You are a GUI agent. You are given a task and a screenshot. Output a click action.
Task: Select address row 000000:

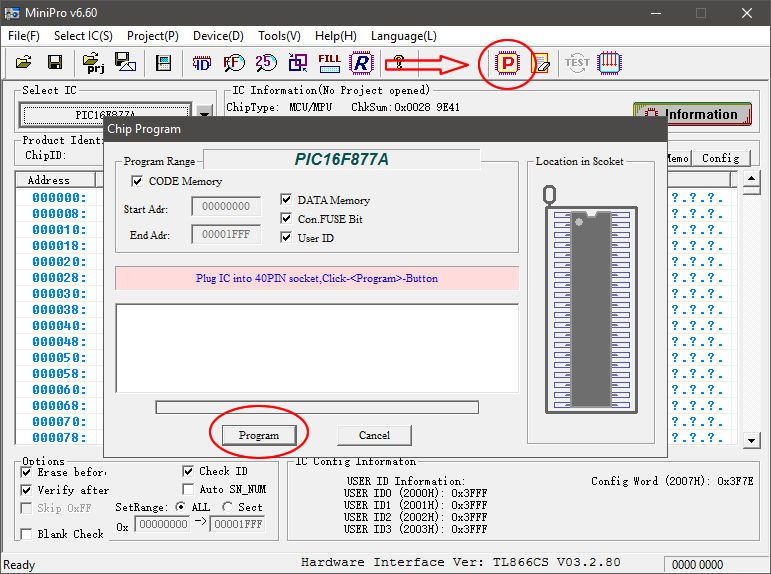tap(59, 198)
